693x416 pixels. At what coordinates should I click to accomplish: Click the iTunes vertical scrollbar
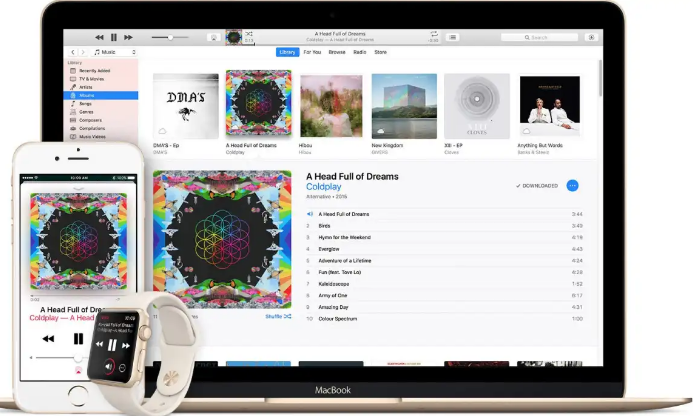coord(600,78)
